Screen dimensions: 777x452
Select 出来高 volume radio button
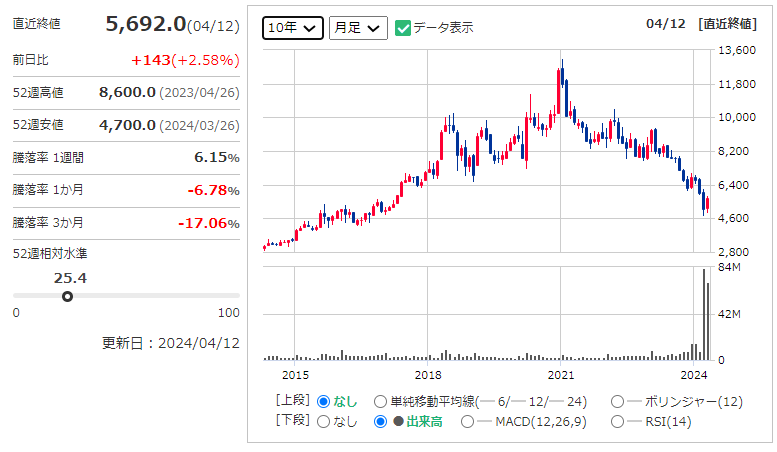[381, 422]
